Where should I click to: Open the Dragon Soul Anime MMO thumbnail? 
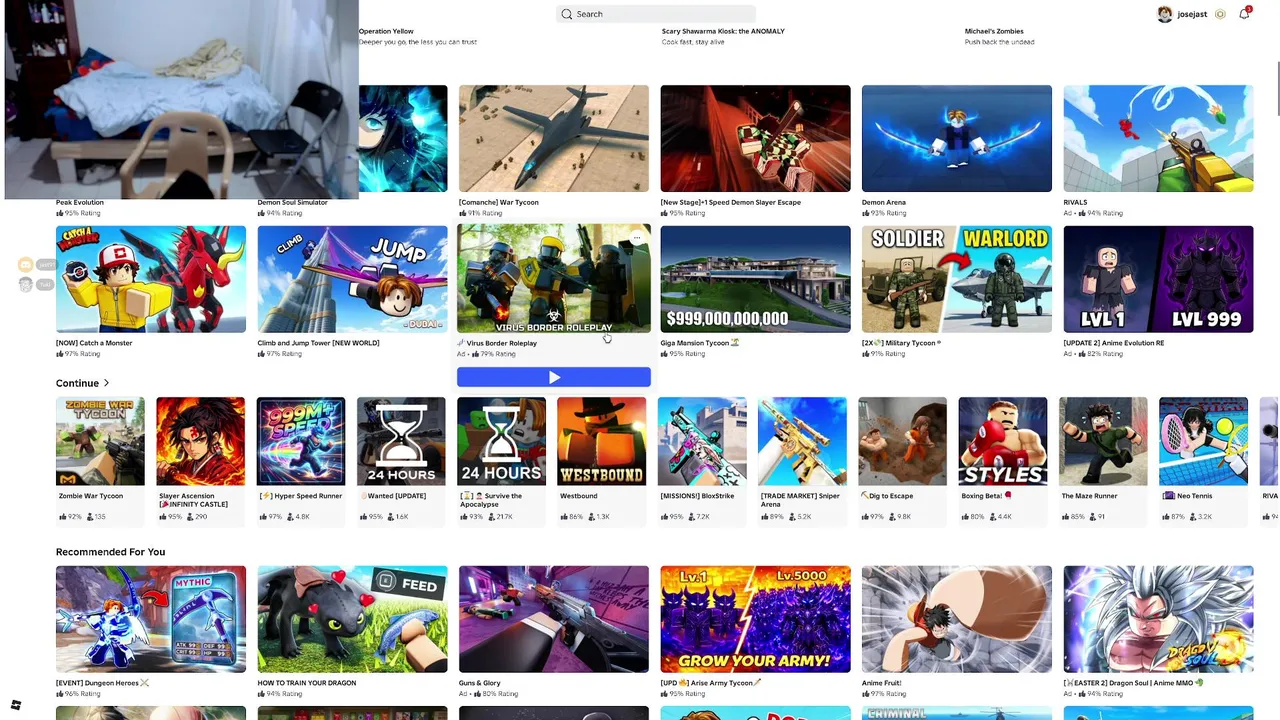point(1158,619)
